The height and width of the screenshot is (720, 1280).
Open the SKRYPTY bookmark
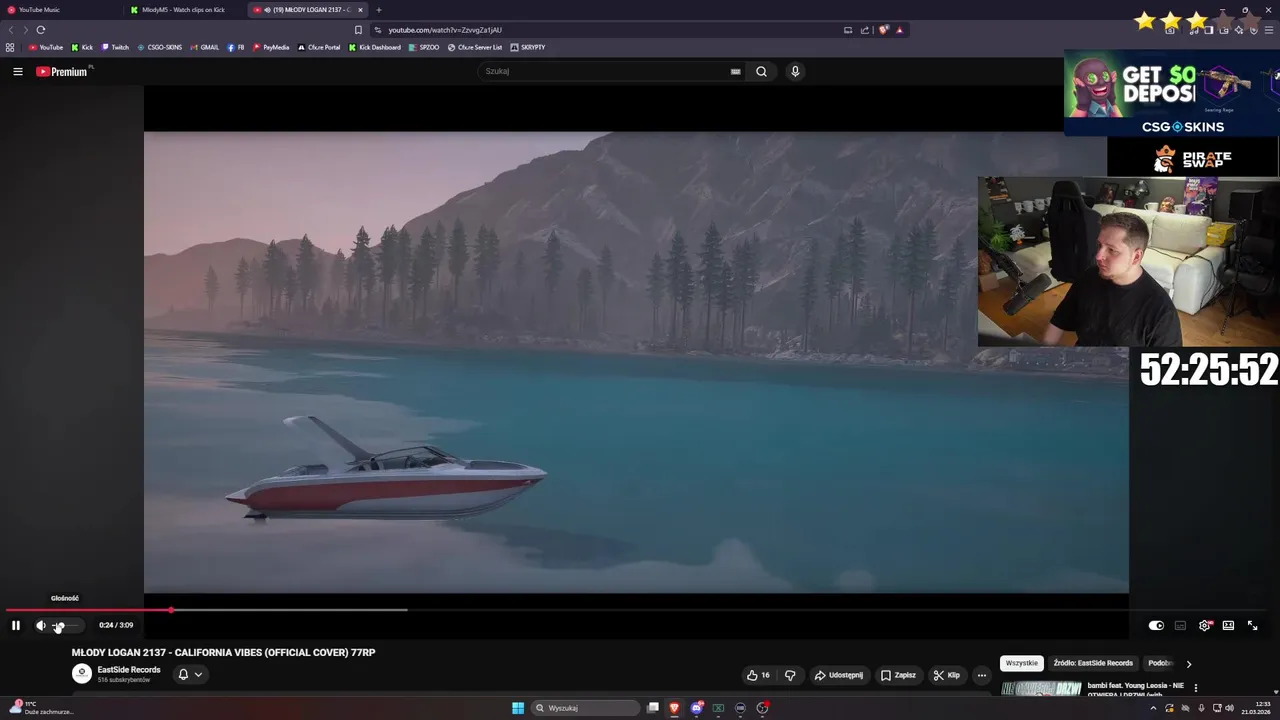(528, 47)
